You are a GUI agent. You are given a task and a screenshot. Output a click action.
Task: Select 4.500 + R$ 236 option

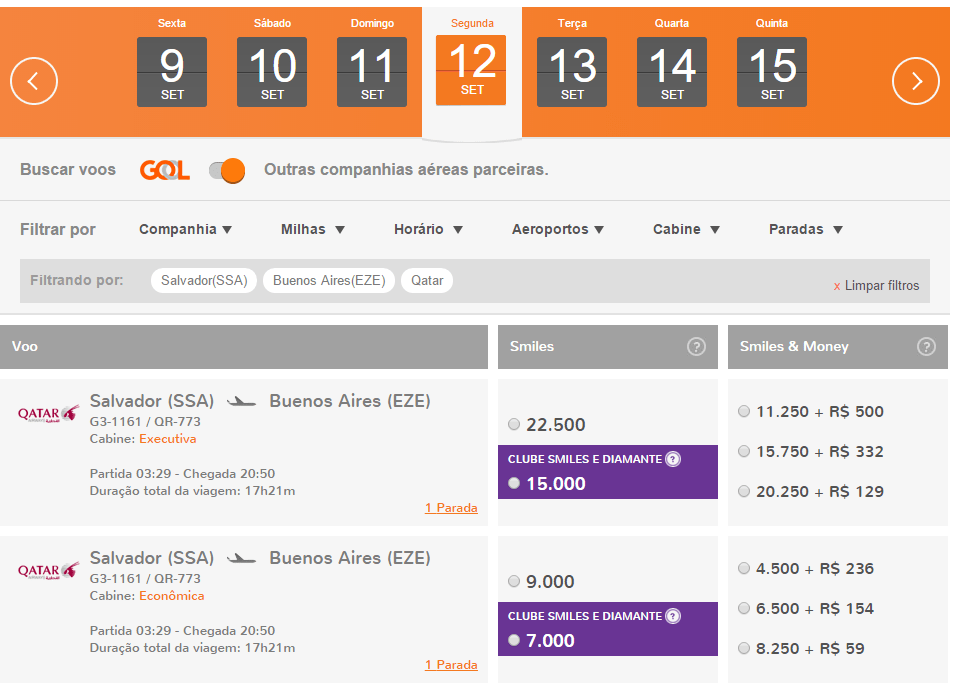[744, 568]
